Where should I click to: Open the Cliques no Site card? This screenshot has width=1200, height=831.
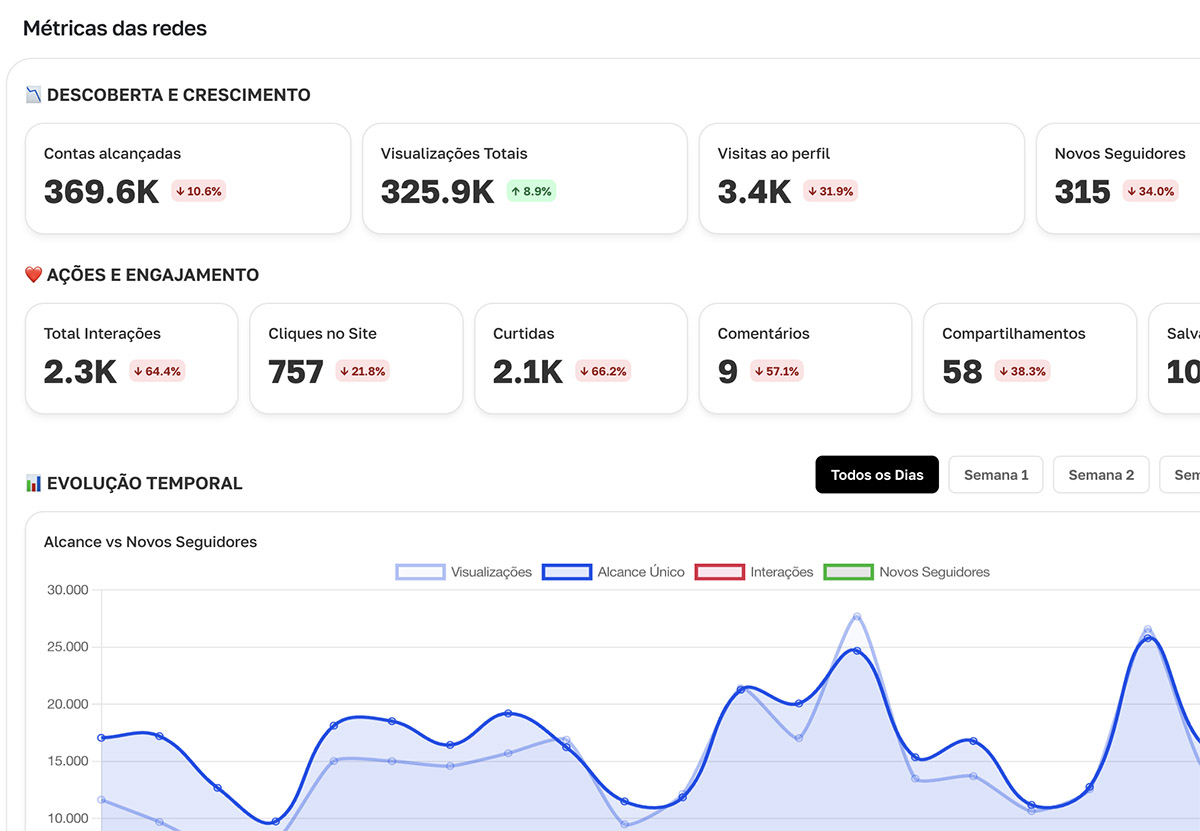pyautogui.click(x=356, y=359)
